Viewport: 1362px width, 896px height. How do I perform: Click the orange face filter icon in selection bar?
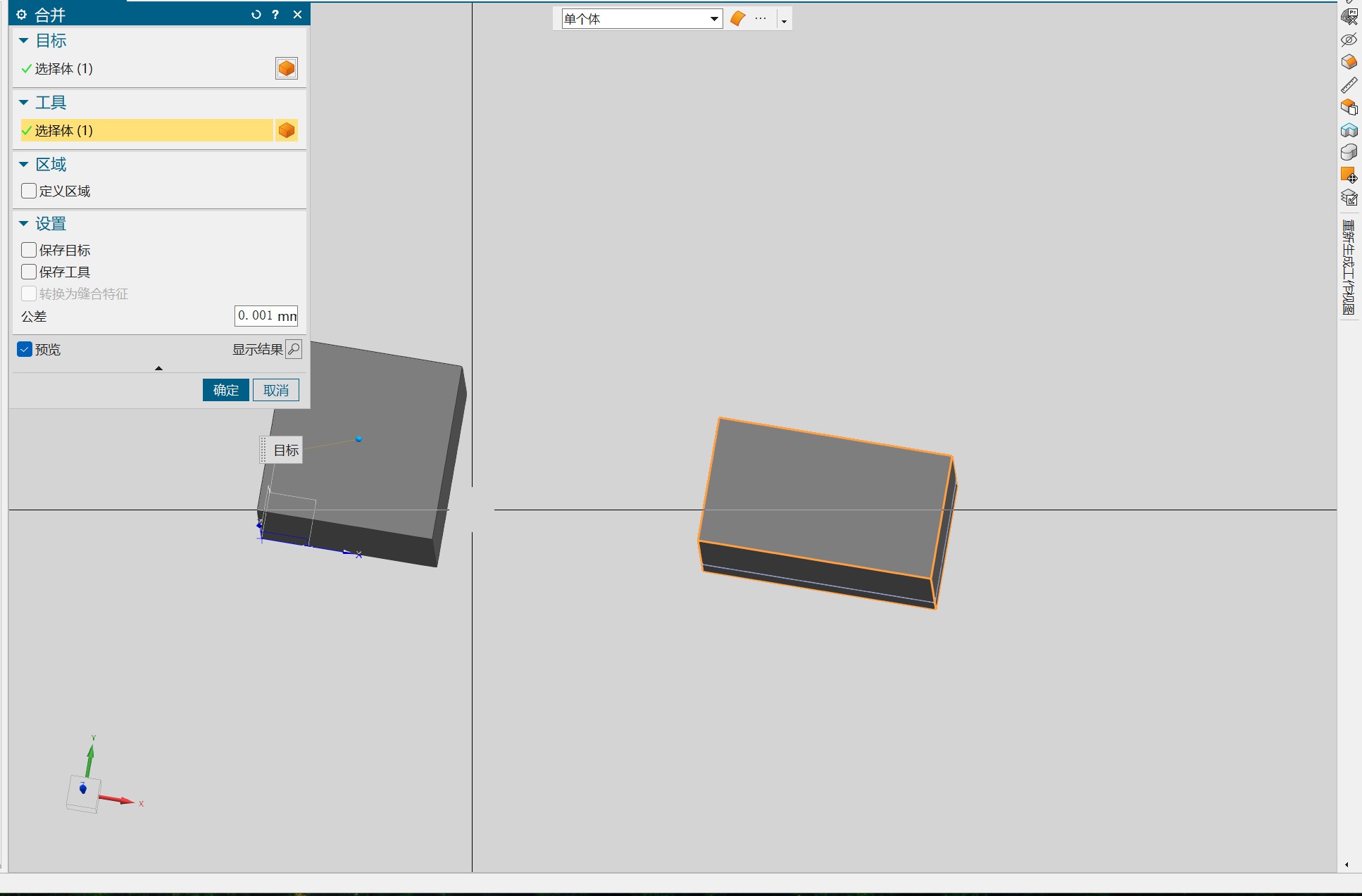[737, 19]
